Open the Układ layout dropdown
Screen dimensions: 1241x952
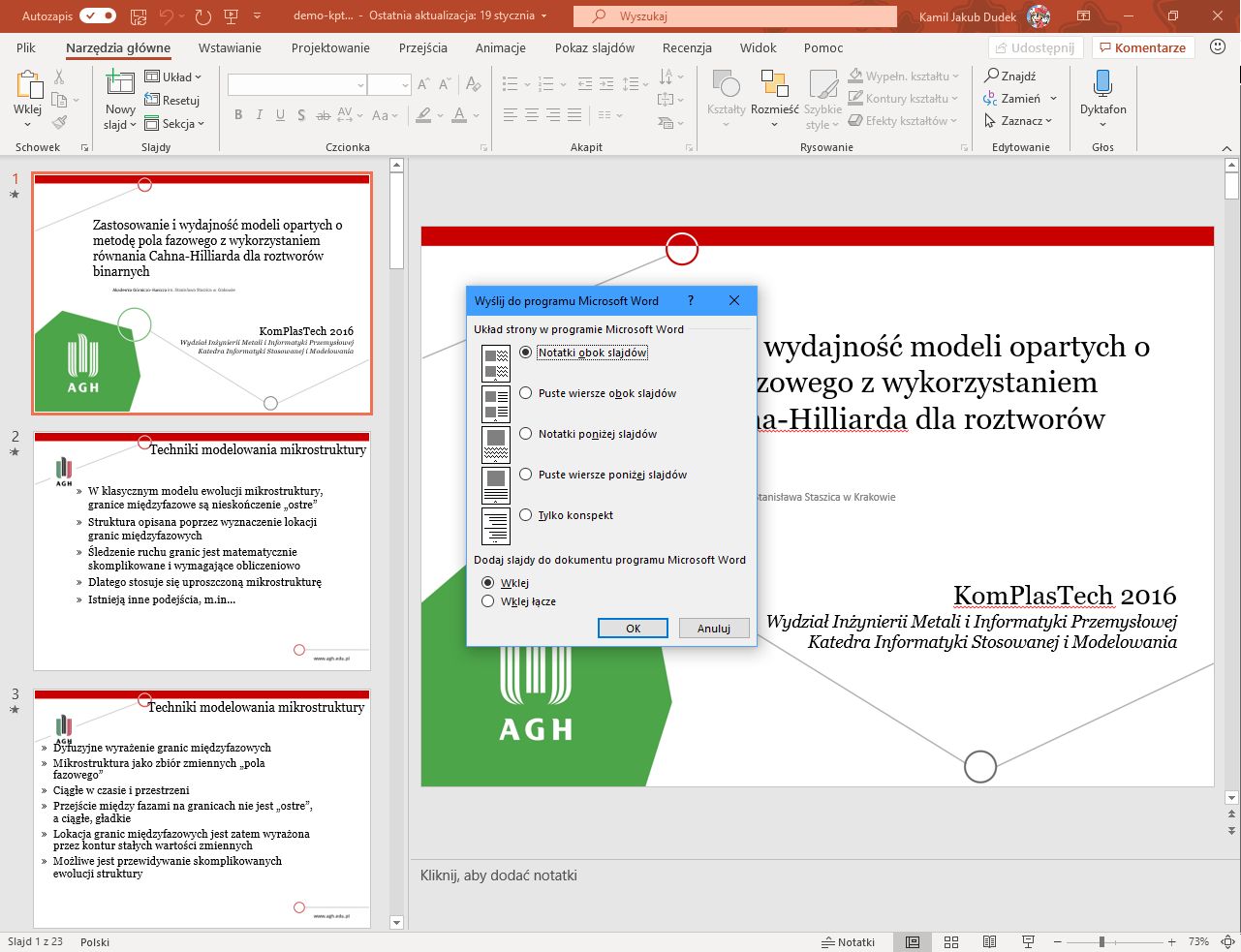175,77
